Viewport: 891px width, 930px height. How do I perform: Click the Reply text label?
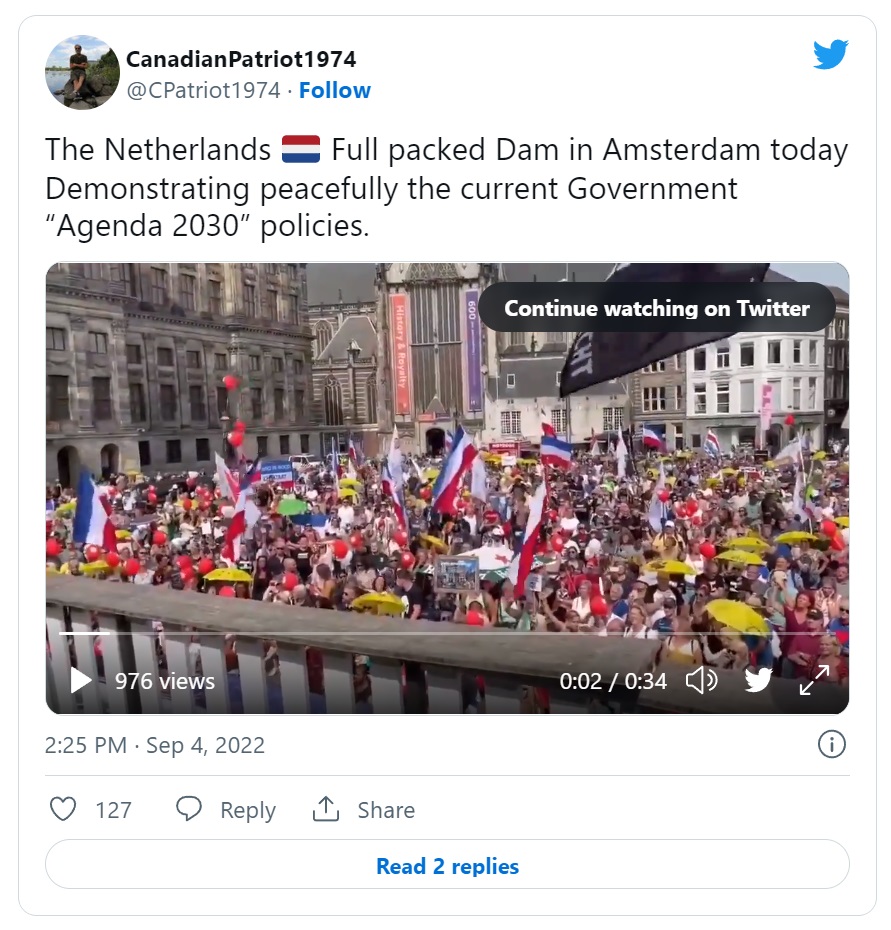coord(248,810)
